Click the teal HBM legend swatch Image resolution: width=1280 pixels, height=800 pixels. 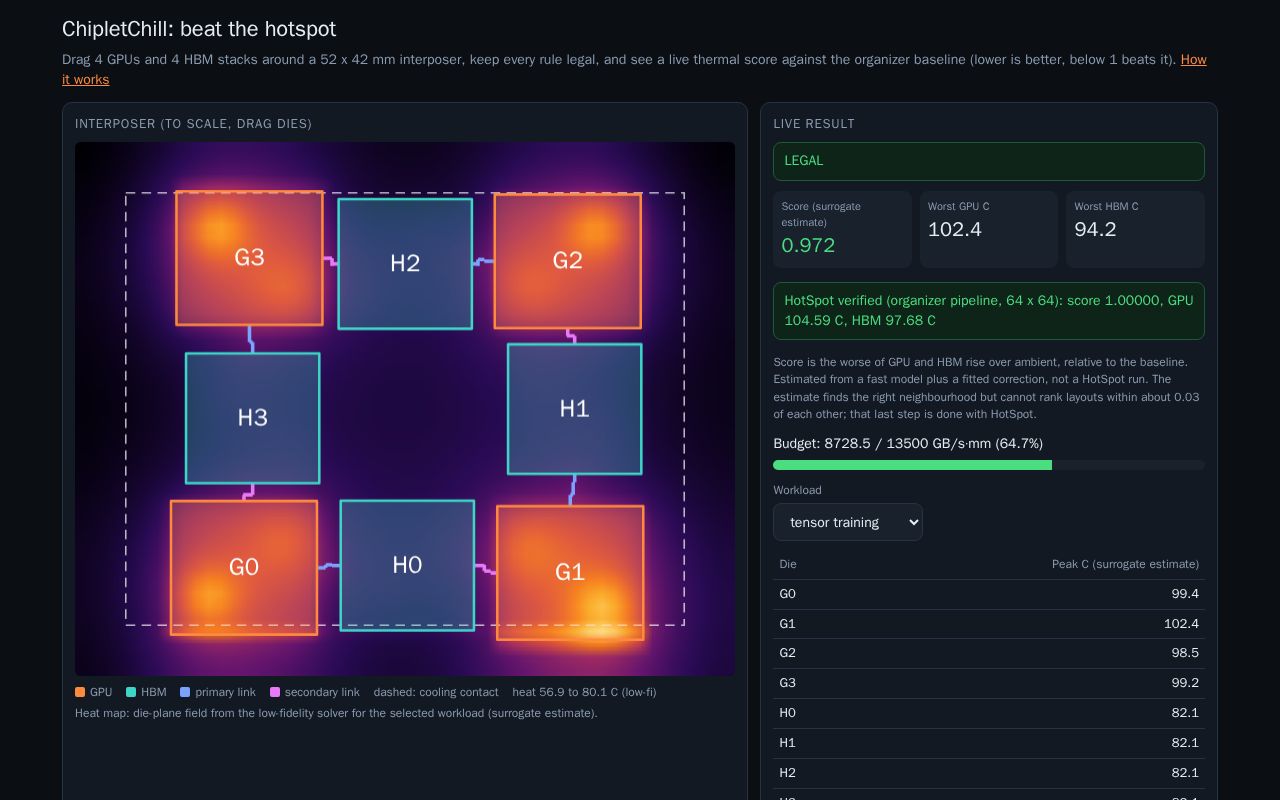click(x=131, y=692)
